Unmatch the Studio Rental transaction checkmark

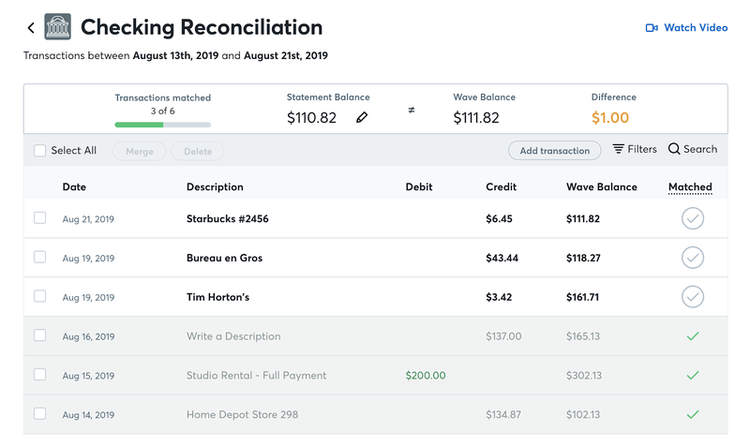pos(693,376)
